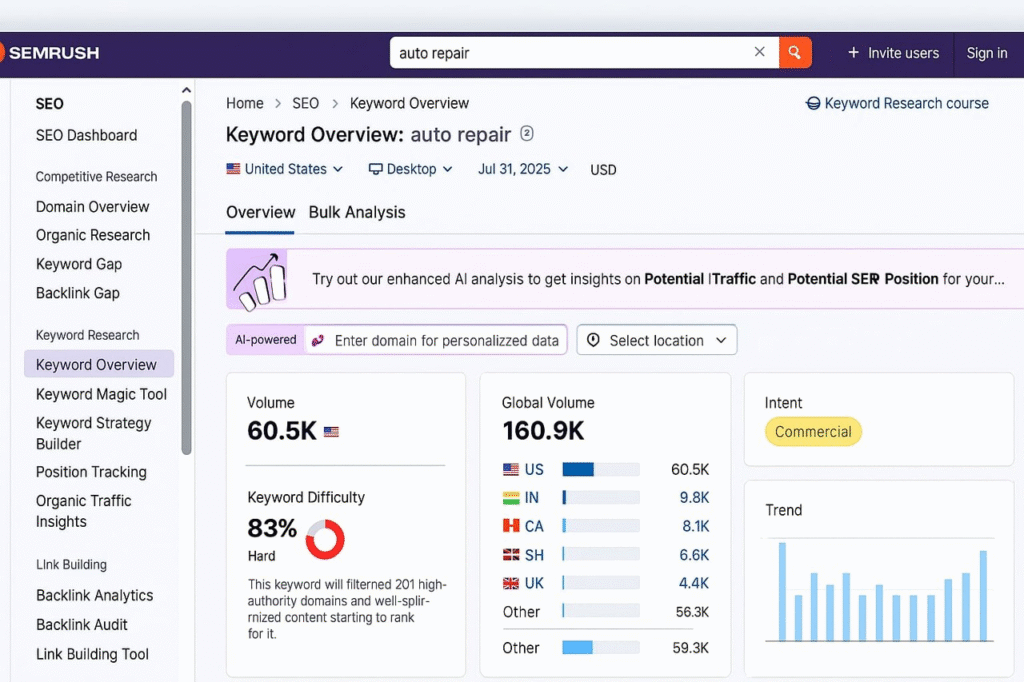Image resolution: width=1024 pixels, height=682 pixels.
Task: Go to Home breadcrumb
Action: (245, 103)
